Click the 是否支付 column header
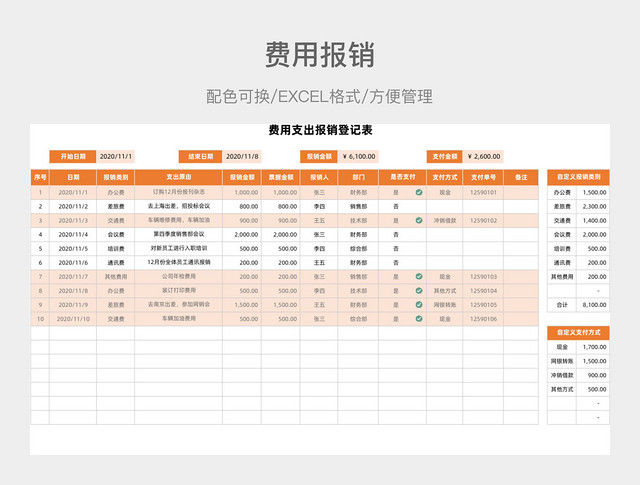 (402, 177)
